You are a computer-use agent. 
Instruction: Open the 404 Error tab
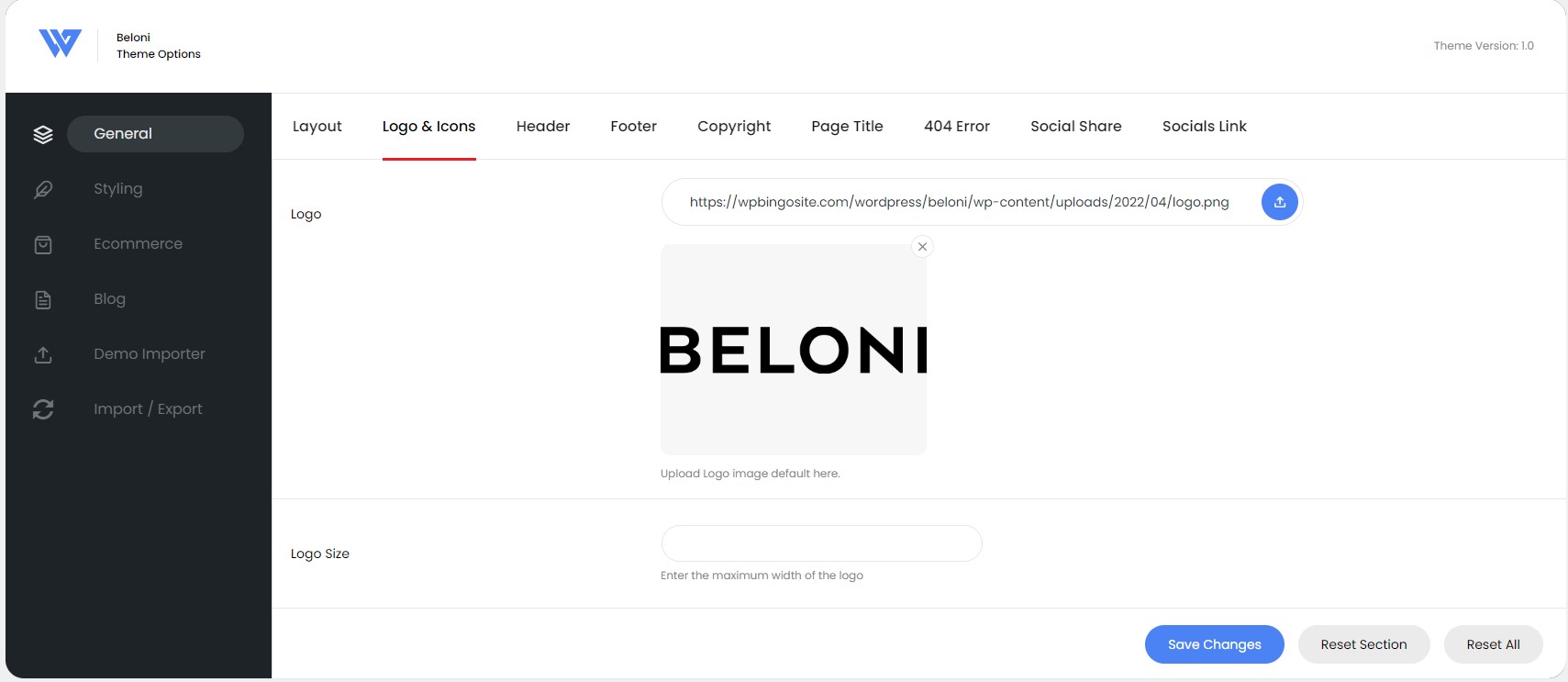pyautogui.click(x=957, y=127)
